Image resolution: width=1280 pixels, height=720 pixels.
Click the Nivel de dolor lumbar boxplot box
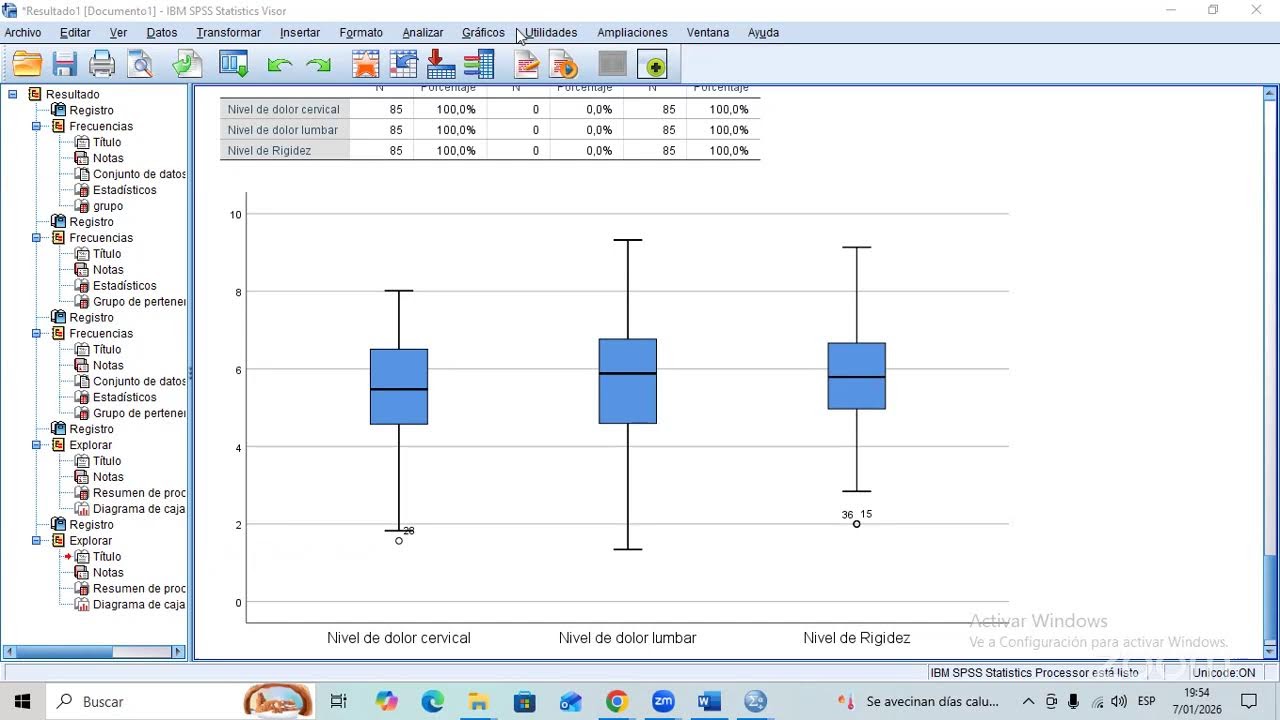(x=628, y=381)
